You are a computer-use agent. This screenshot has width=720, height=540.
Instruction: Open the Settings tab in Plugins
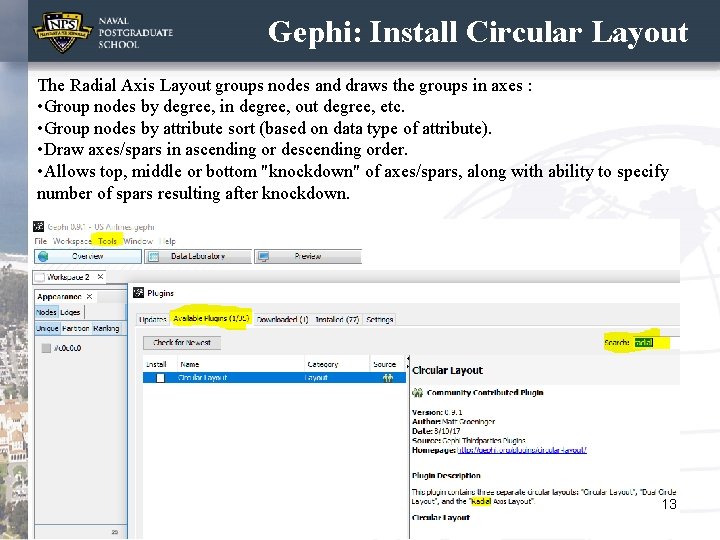[x=380, y=320]
